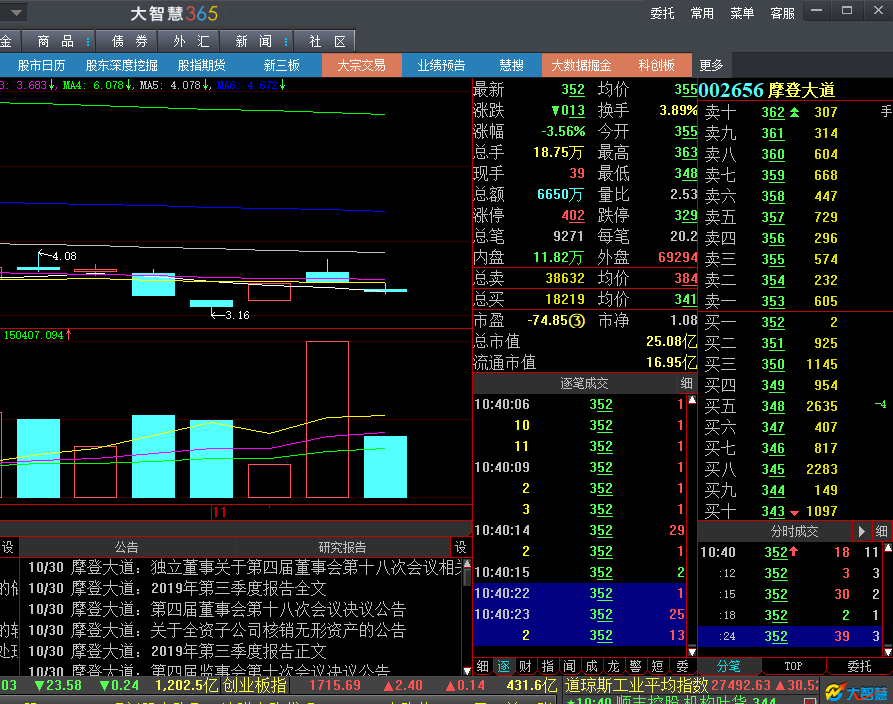The width and height of the screenshot is (893, 704).
Task: Click the 设 button left of 公告
Action: [8, 547]
